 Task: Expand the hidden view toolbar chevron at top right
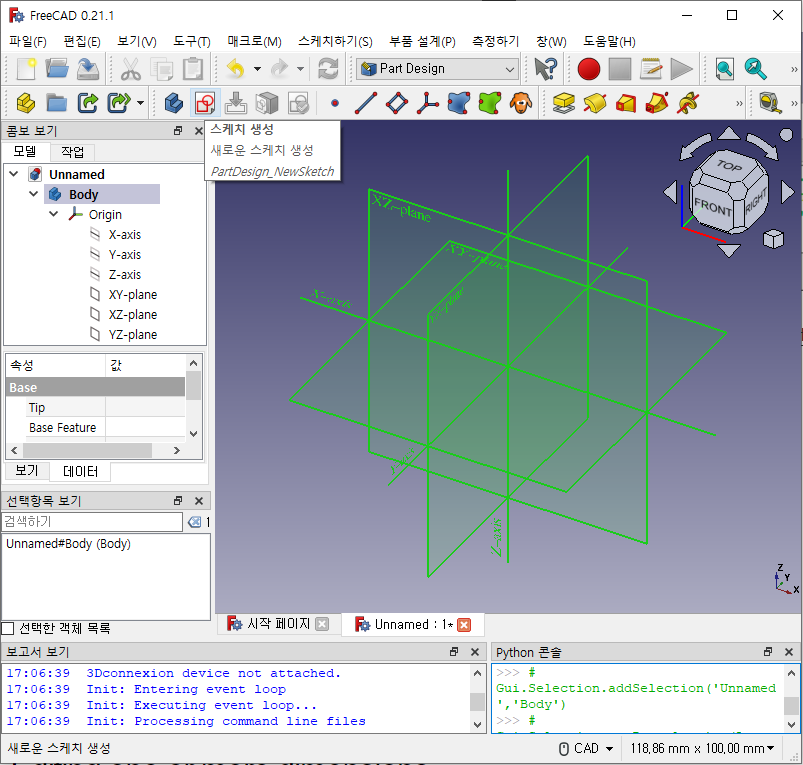pos(794,69)
